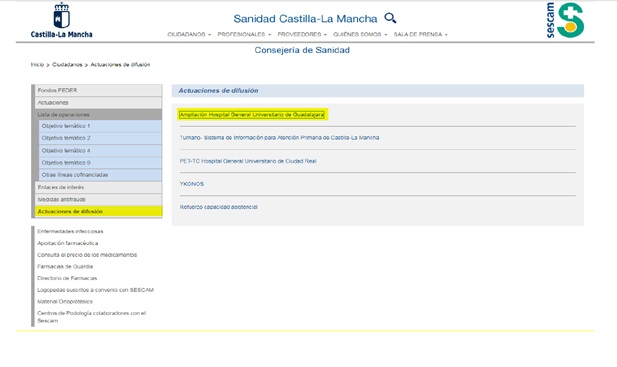Open Farmacias de Guardia link
Viewport: 617px width, 367px height.
(x=65, y=266)
